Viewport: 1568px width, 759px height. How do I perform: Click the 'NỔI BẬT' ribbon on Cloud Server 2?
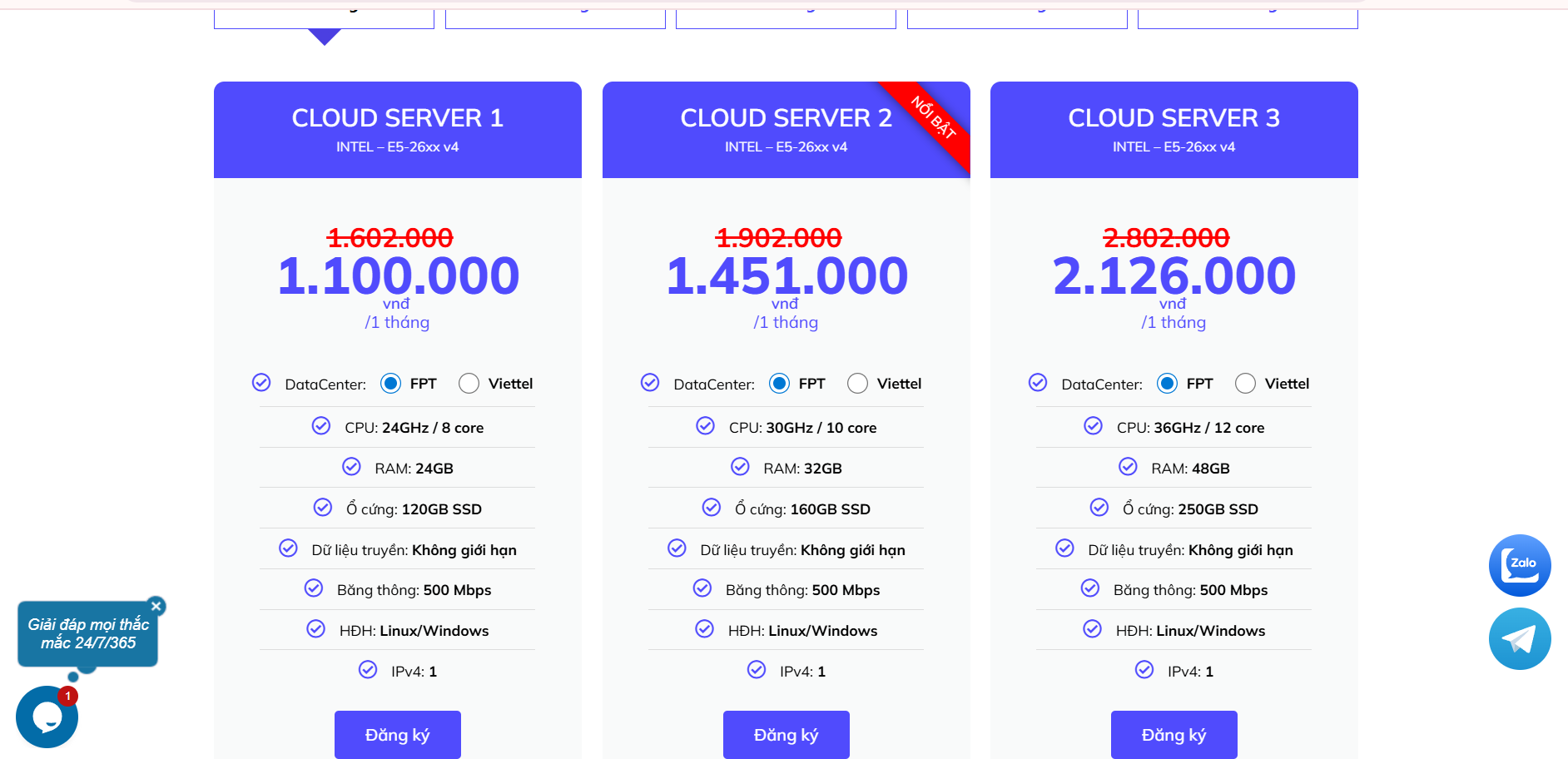(x=933, y=118)
